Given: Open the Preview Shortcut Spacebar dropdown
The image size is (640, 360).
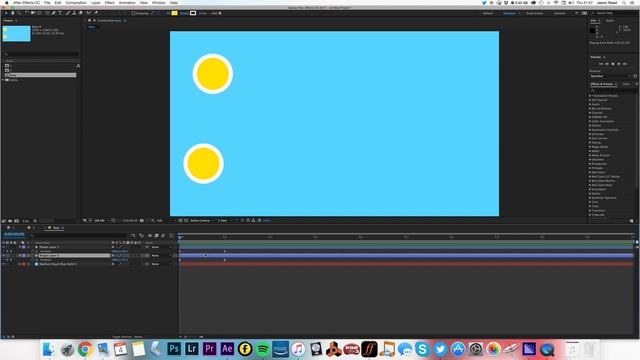Looking at the screenshot, I should (x=610, y=76).
